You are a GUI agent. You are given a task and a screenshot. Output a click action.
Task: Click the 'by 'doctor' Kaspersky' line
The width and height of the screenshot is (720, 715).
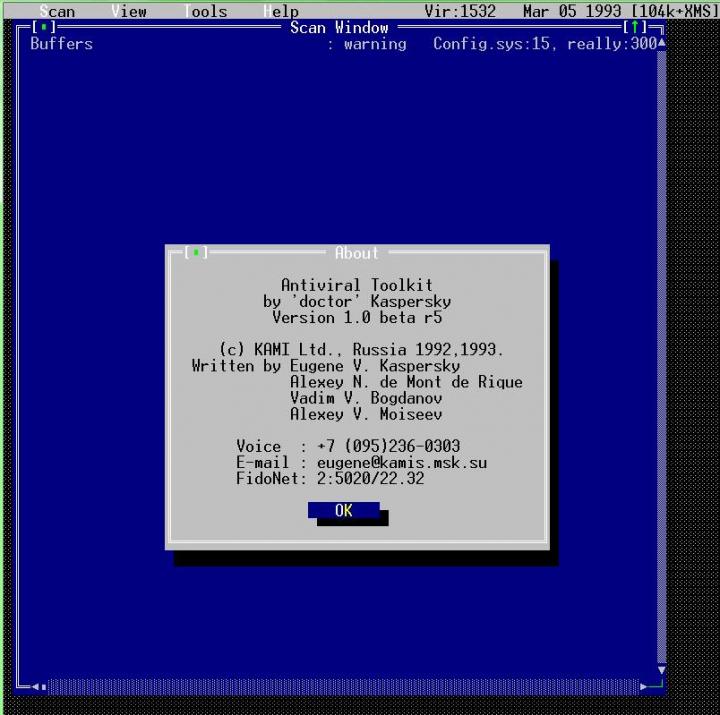357,301
